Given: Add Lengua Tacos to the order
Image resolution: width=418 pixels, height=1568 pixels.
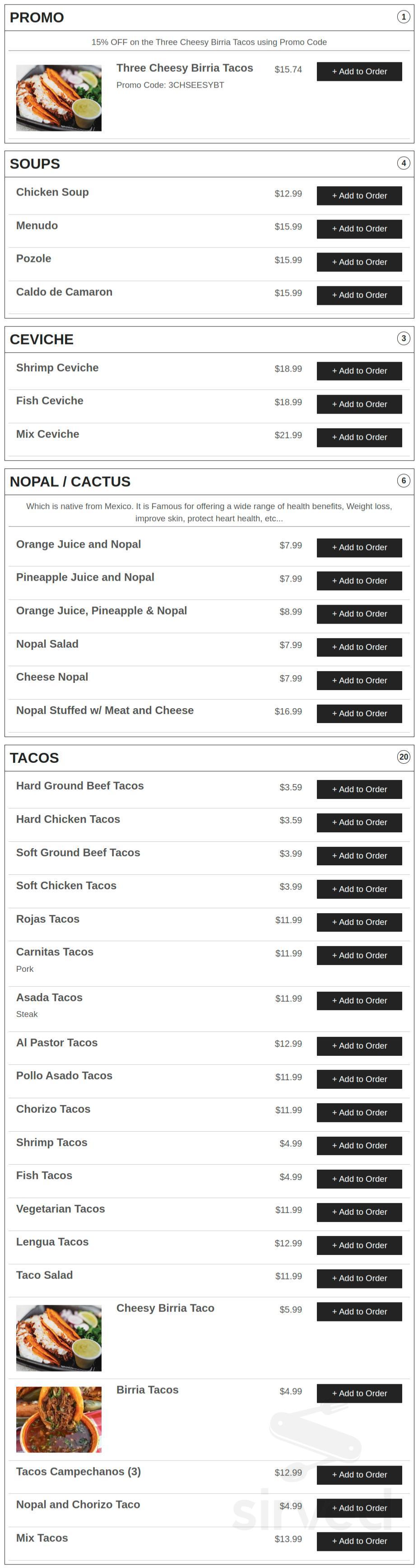Looking at the screenshot, I should tap(359, 1245).
